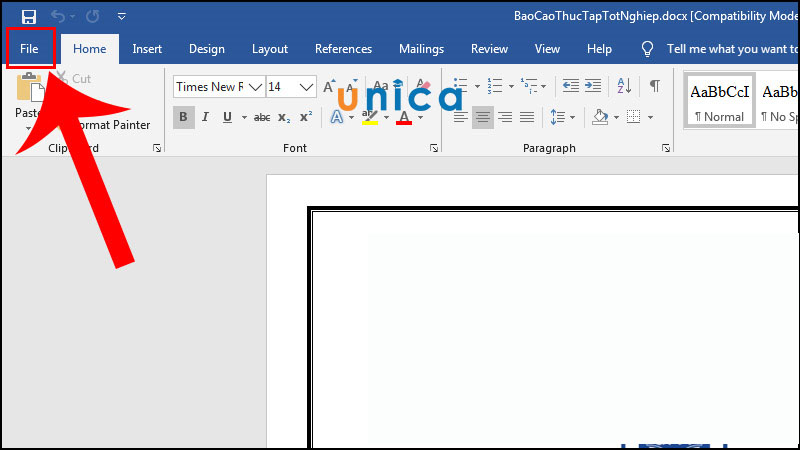Image resolution: width=800 pixels, height=450 pixels.
Task: Select the Normal style thumbnail
Action: (x=719, y=101)
